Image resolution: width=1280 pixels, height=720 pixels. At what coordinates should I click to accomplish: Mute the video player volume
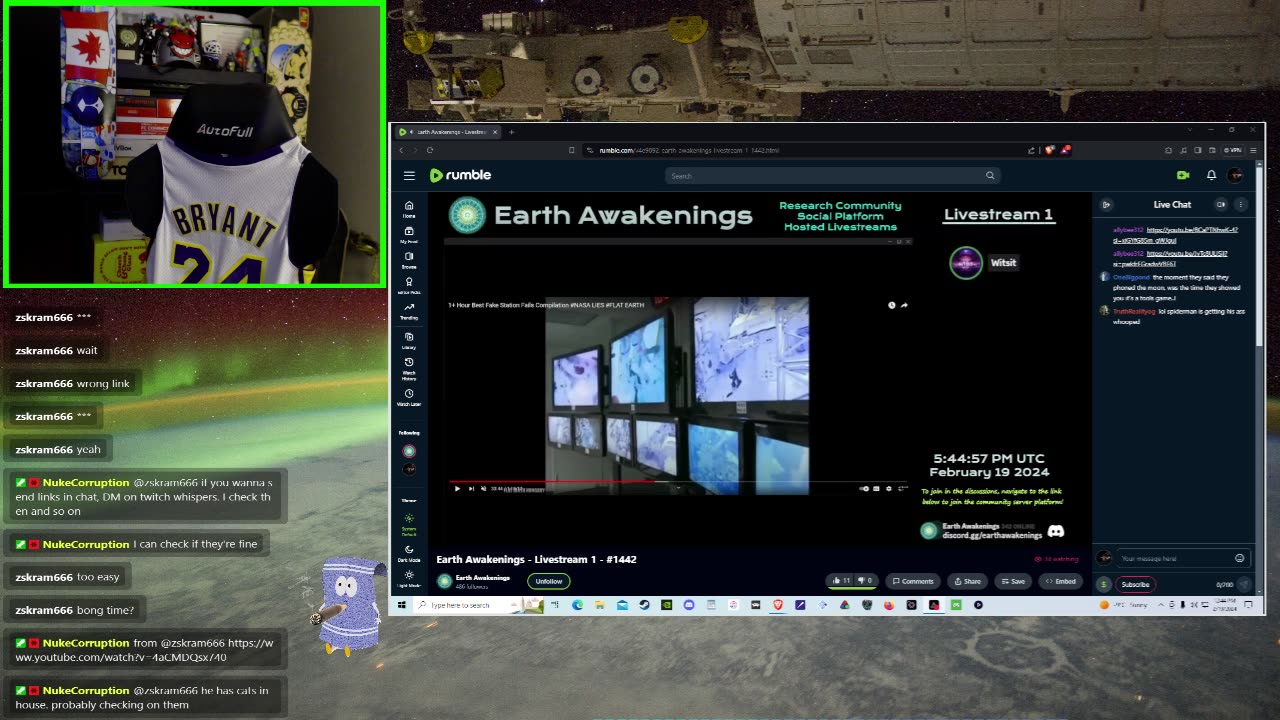coord(483,488)
